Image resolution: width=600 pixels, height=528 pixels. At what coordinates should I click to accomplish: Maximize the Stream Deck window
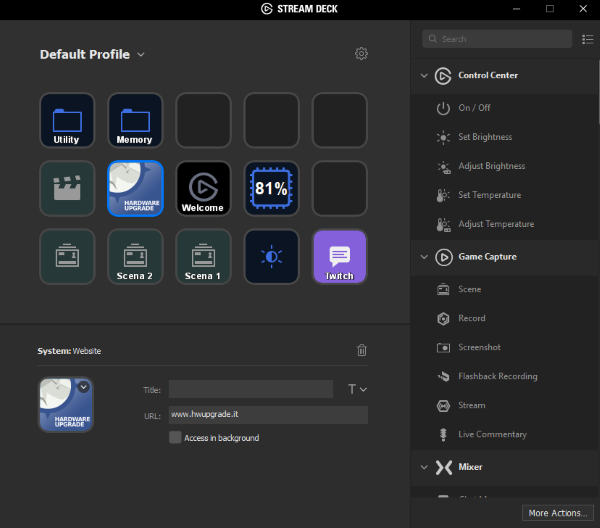[549, 9]
